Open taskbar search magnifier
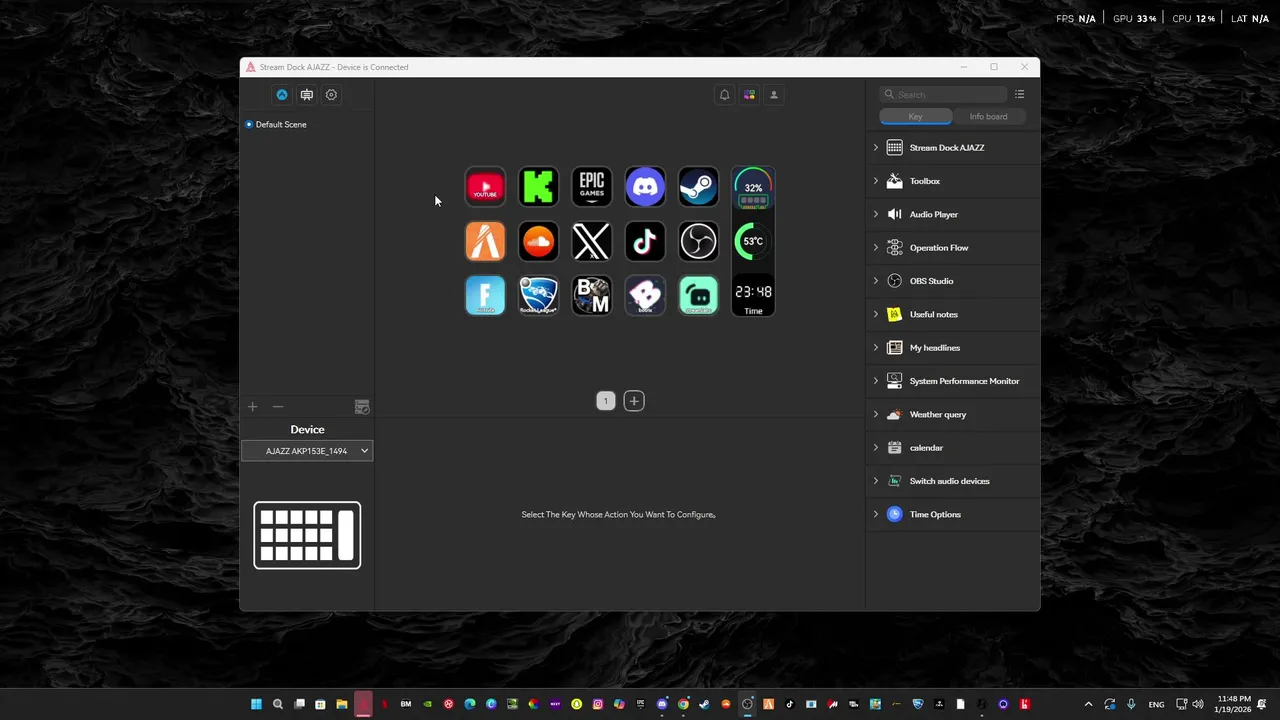Viewport: 1280px width, 720px height. coord(278,704)
